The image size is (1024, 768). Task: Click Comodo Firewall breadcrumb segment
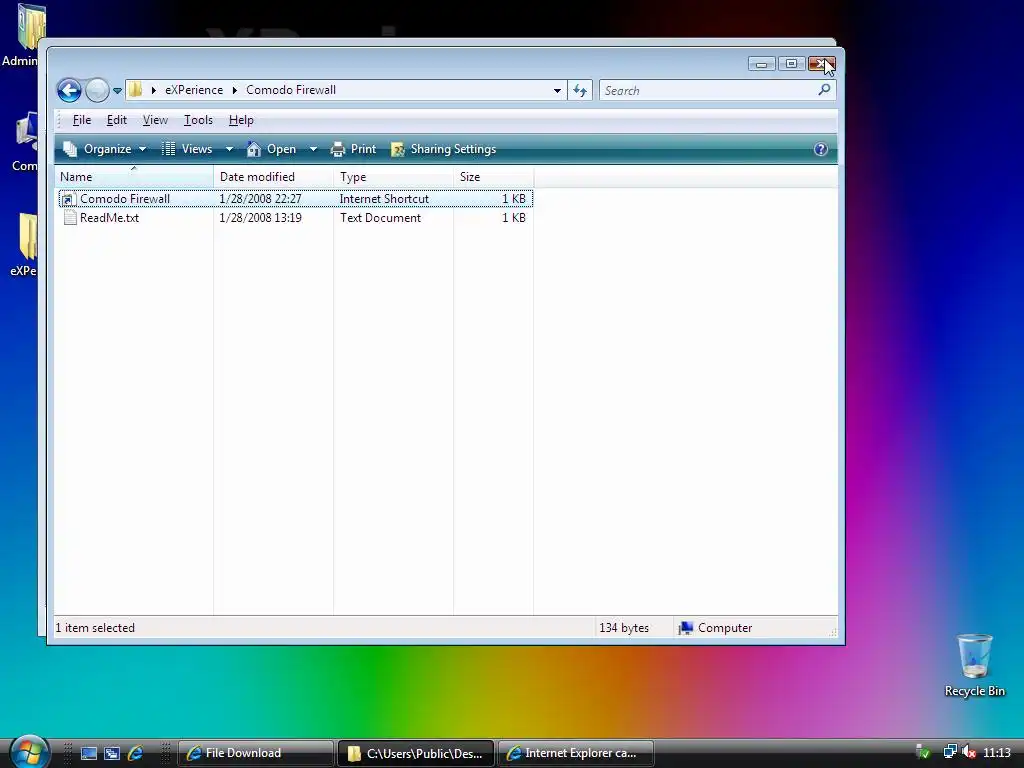[x=291, y=90]
